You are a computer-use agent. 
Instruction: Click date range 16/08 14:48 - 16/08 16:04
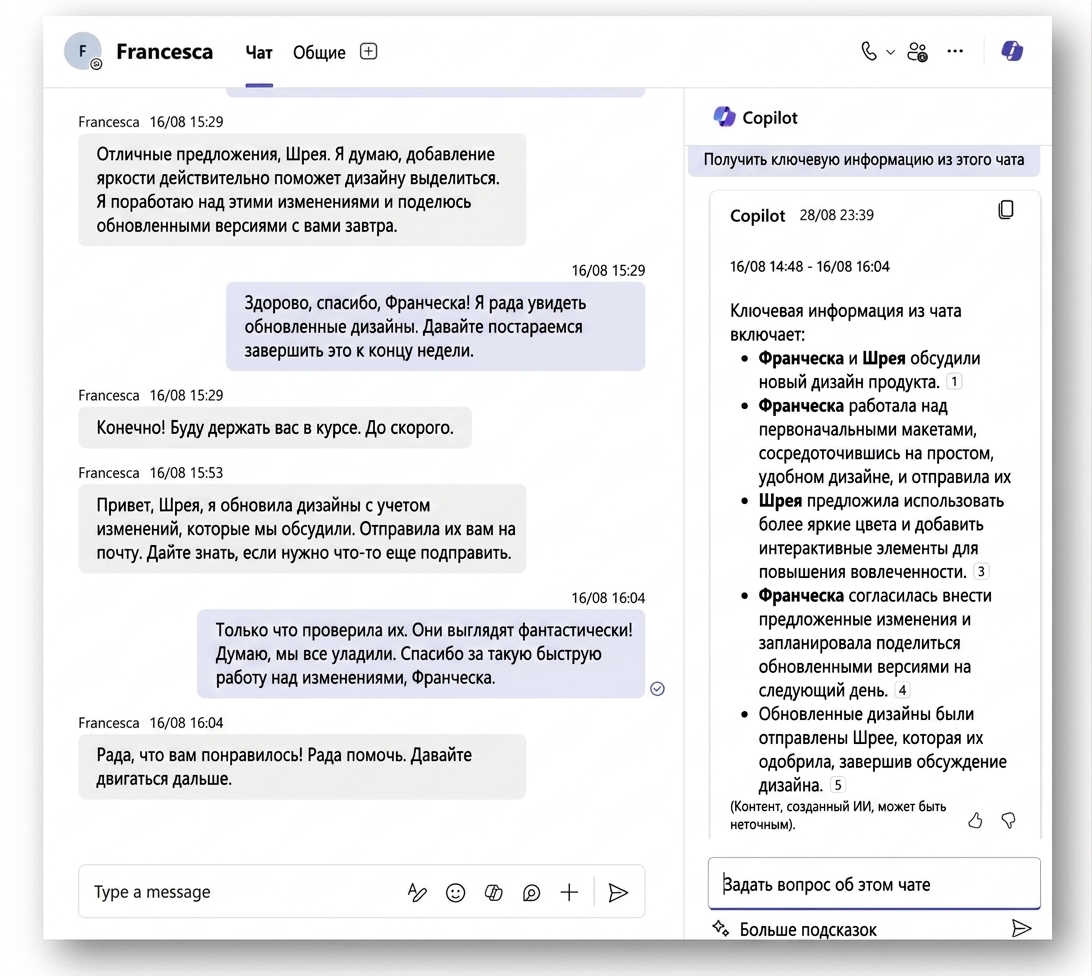click(x=809, y=267)
